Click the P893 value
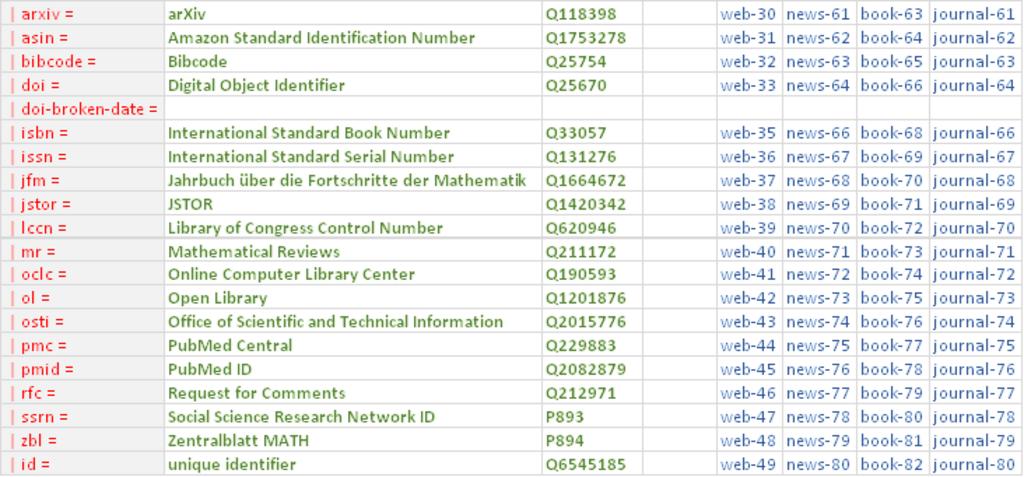1024x477 pixels. pyautogui.click(x=565, y=417)
